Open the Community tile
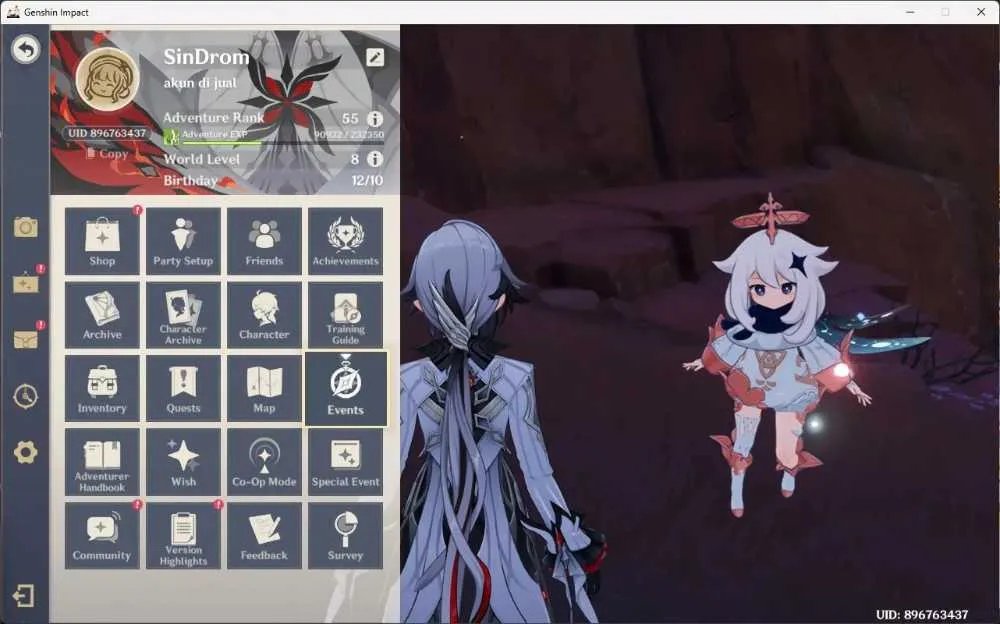 coord(102,536)
